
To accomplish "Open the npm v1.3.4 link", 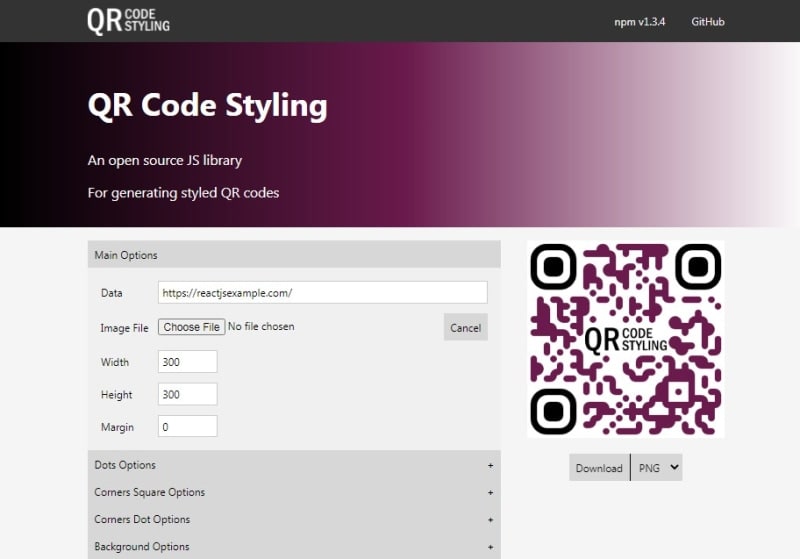I will tap(640, 21).
